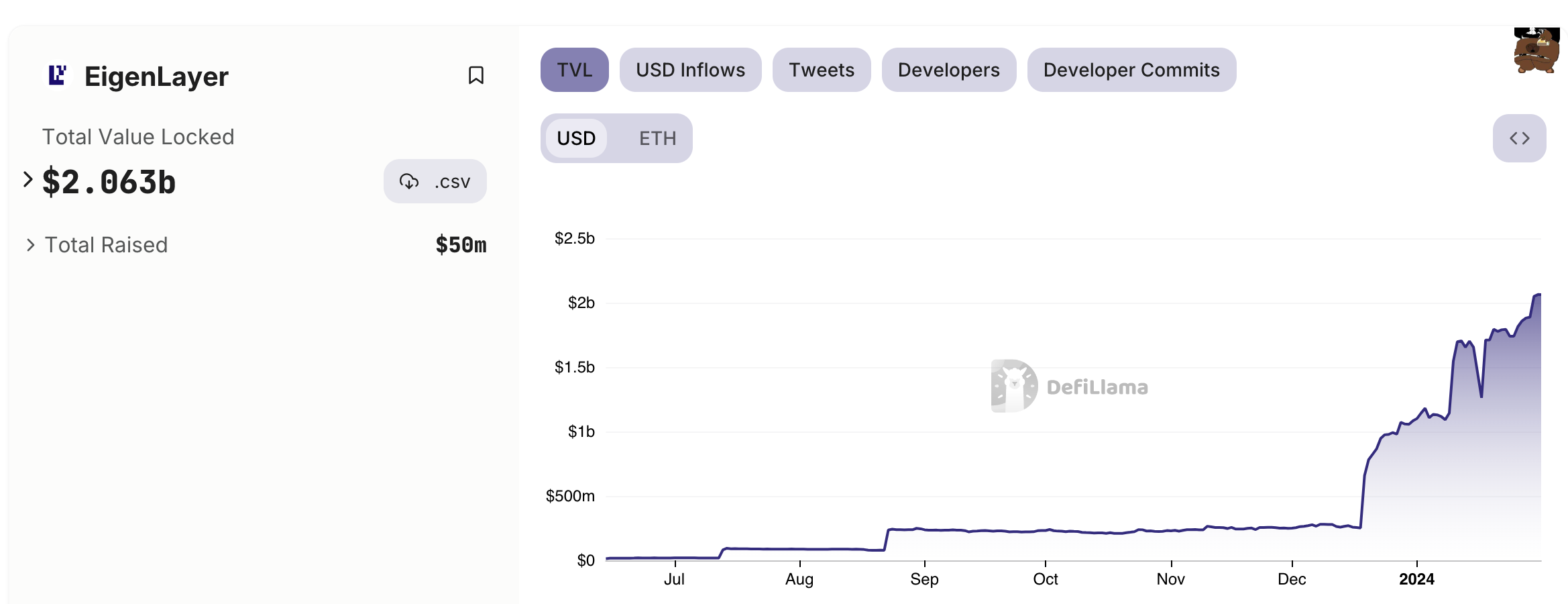Enable Developers metric on chart

[948, 70]
